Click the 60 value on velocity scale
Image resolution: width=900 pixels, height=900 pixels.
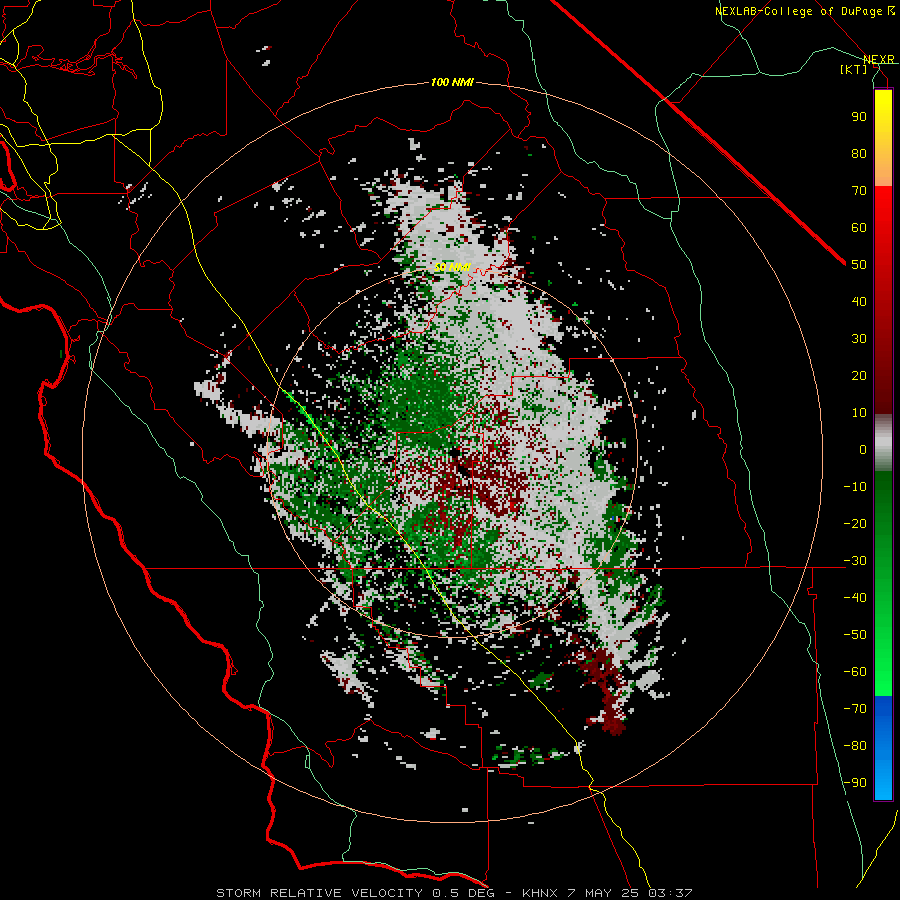click(x=859, y=228)
